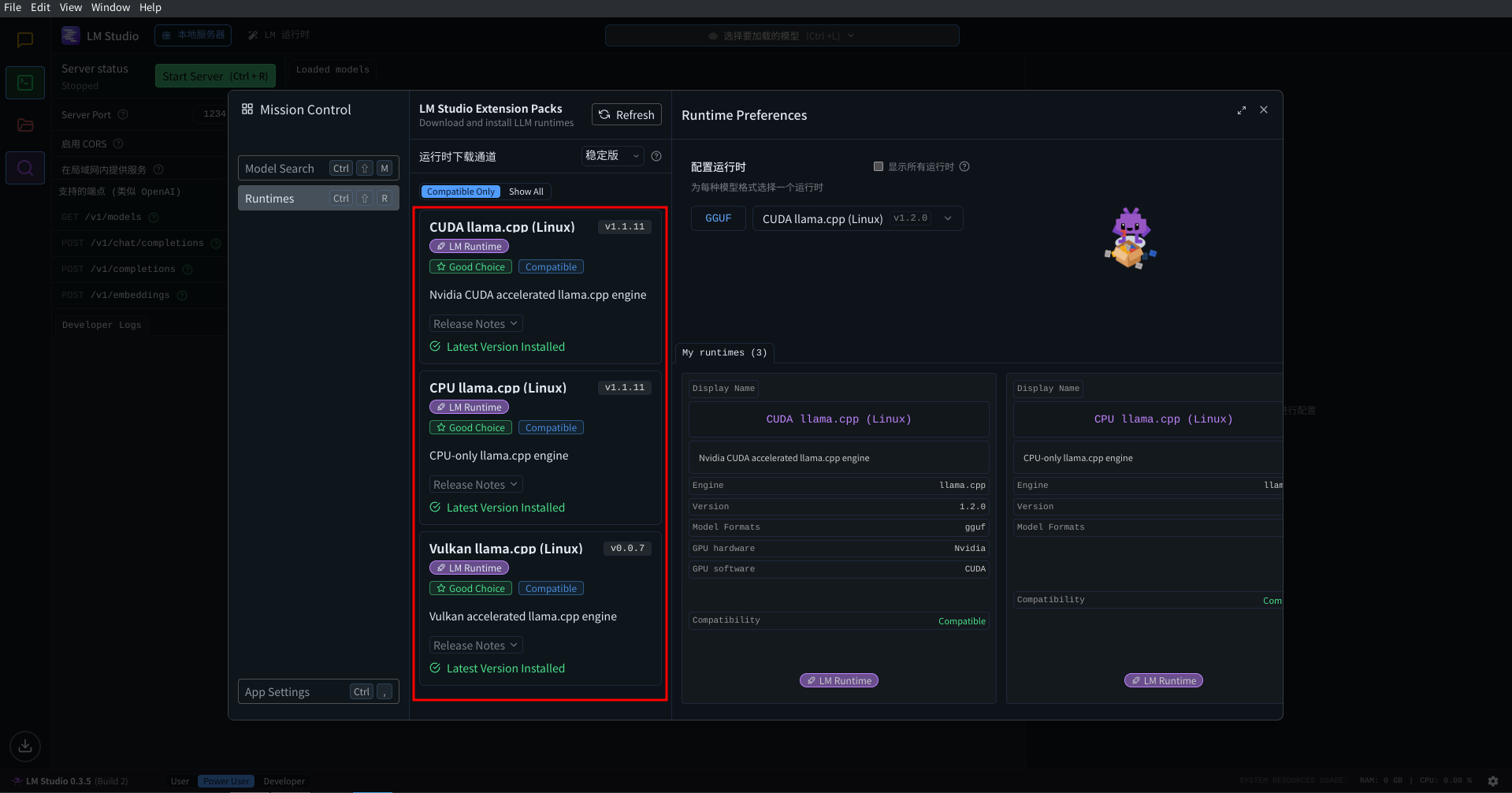Viewport: 1512px width, 793px height.
Task: Click the settings gear in status bar
Action: 1493,781
